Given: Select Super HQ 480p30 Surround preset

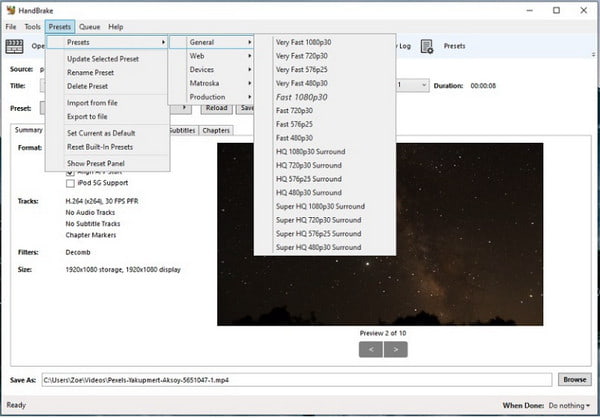Looking at the screenshot, I should pyautogui.click(x=325, y=247).
